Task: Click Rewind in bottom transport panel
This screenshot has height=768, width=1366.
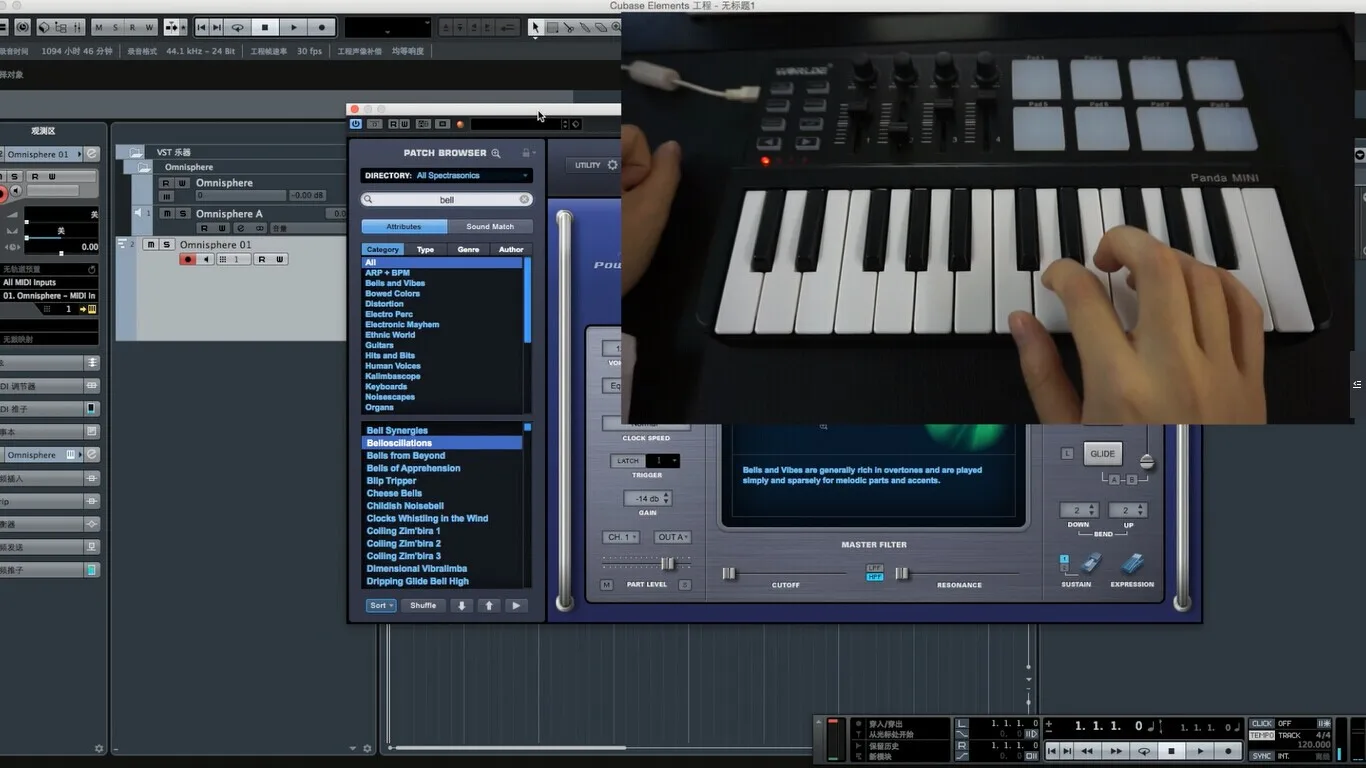Action: pyautogui.click(x=1087, y=751)
